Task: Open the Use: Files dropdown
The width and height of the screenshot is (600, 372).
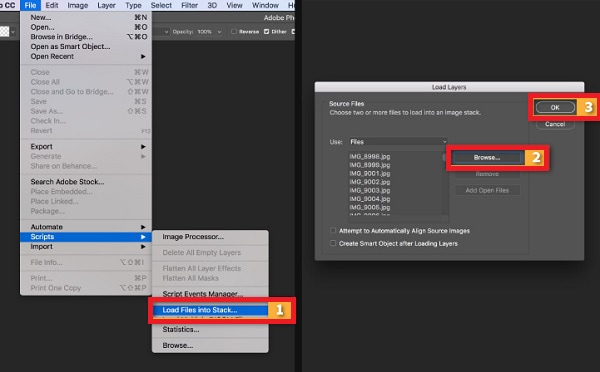Action: coord(398,142)
